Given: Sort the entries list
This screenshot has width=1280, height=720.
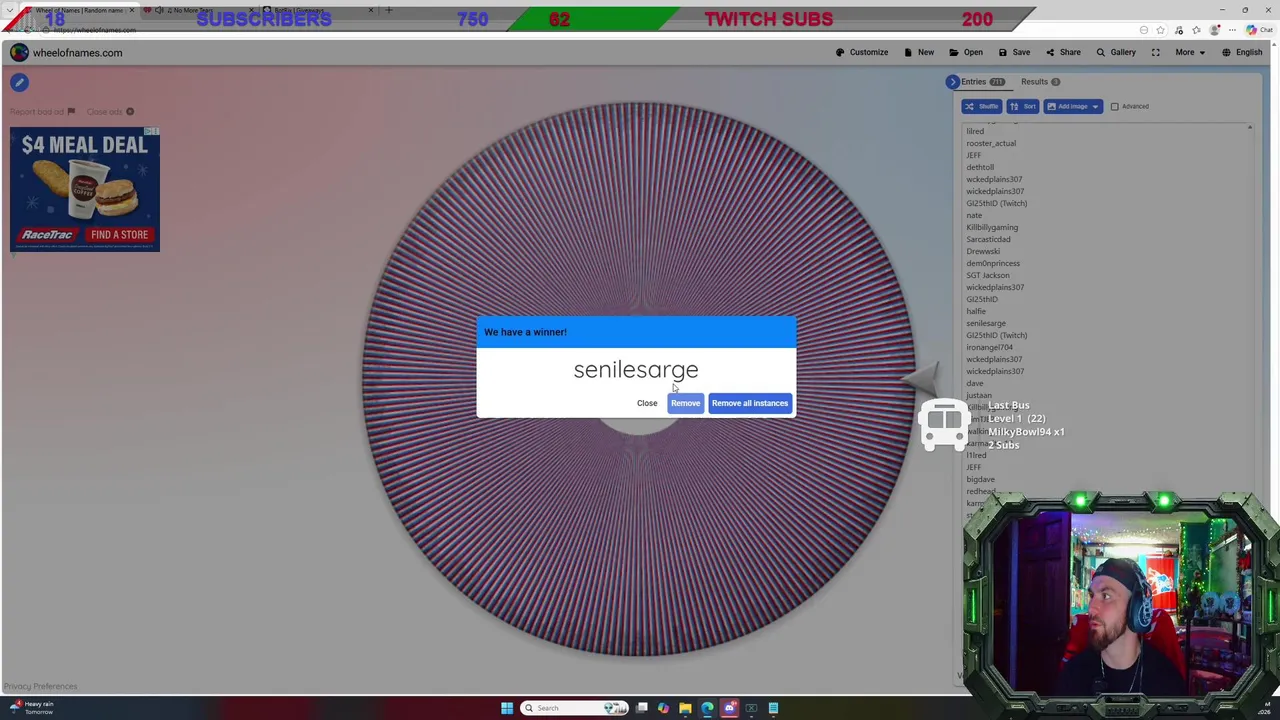Looking at the screenshot, I should (1022, 106).
